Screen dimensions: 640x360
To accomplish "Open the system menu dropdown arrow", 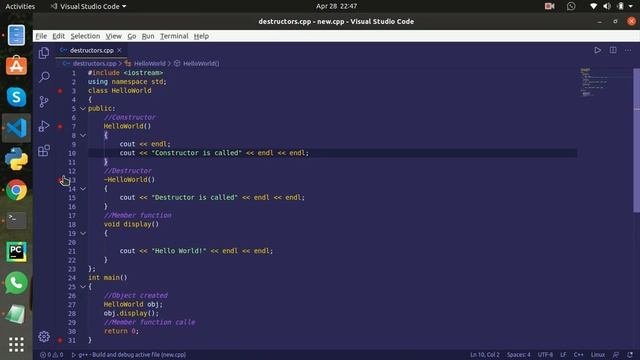I will (x=630, y=6).
